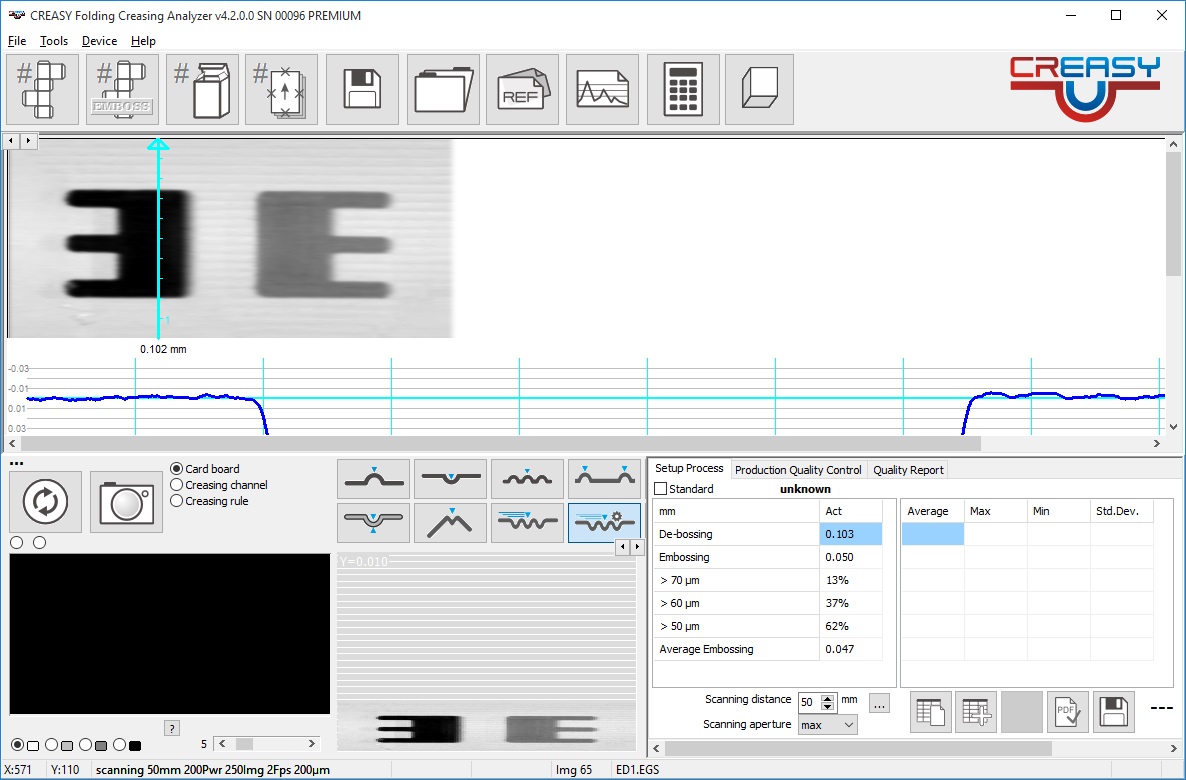Expand the Scanning aperture max dropdown

[849, 725]
